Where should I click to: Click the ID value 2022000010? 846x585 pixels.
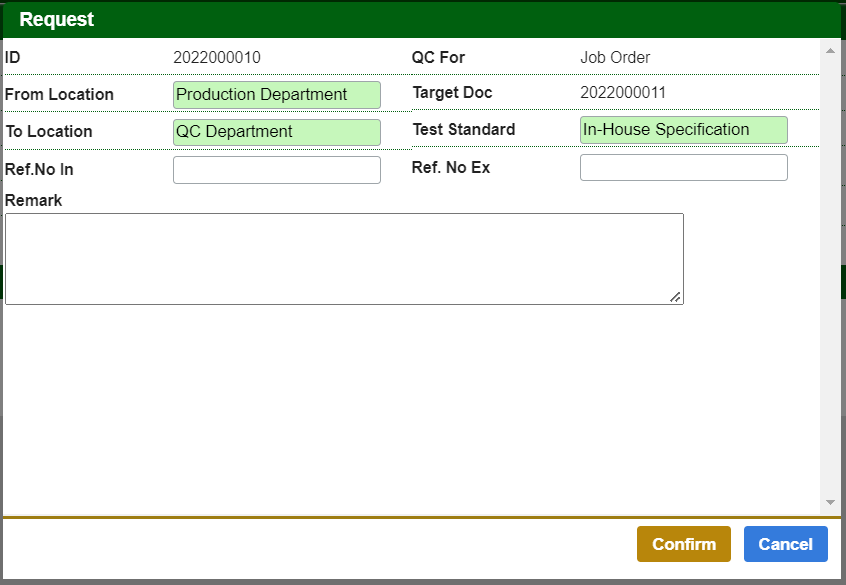217,57
